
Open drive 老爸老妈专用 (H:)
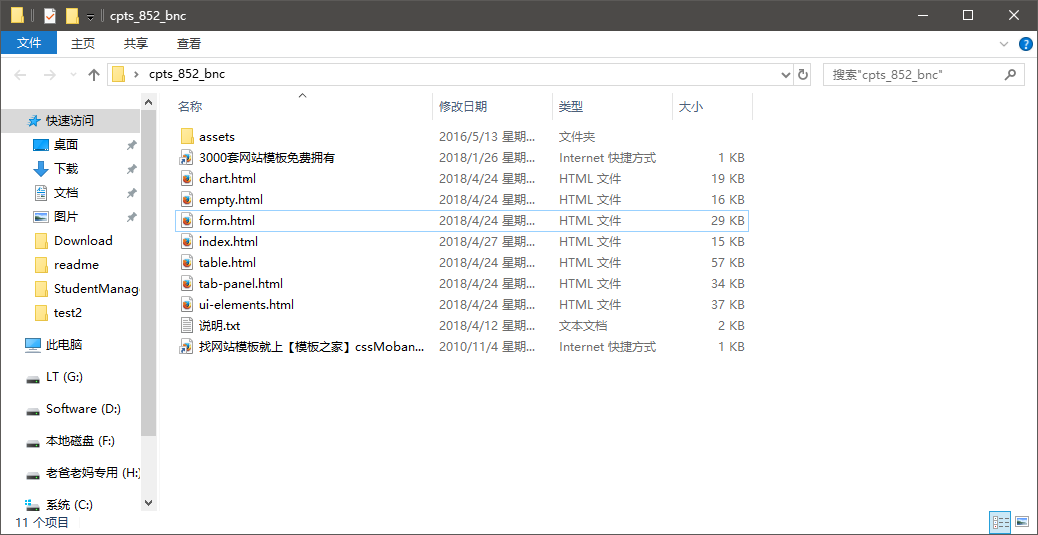point(83,473)
